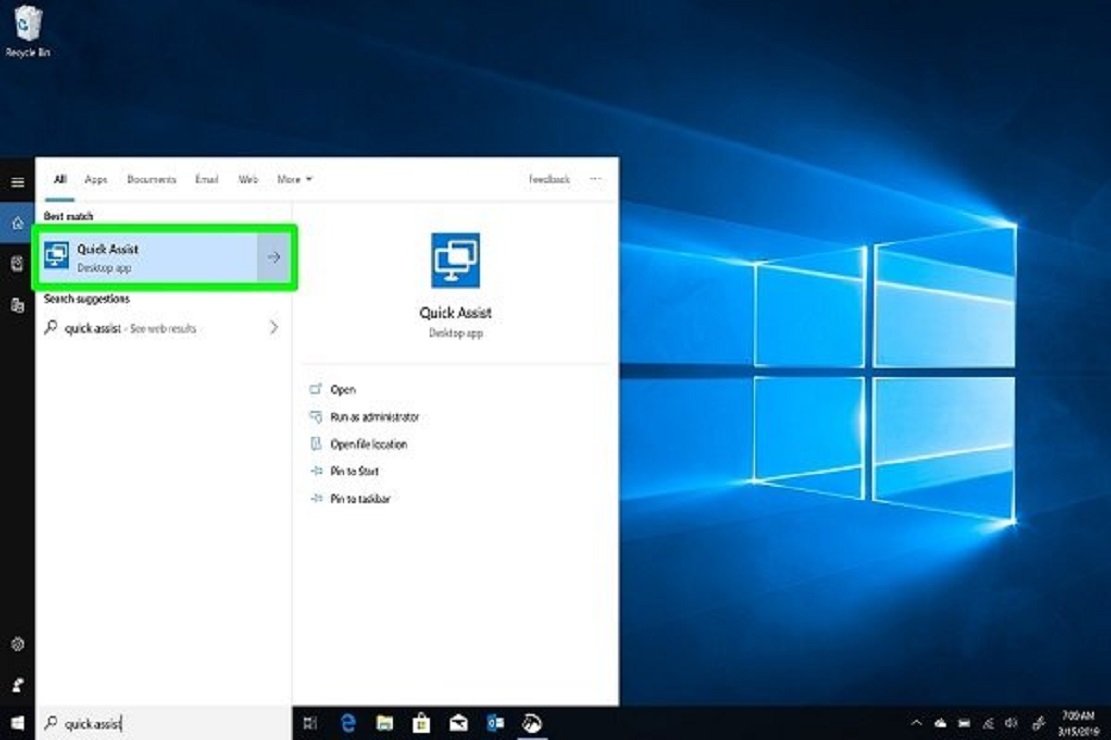Show hidden system tray icons
This screenshot has height=740, width=1111.
pos(916,723)
